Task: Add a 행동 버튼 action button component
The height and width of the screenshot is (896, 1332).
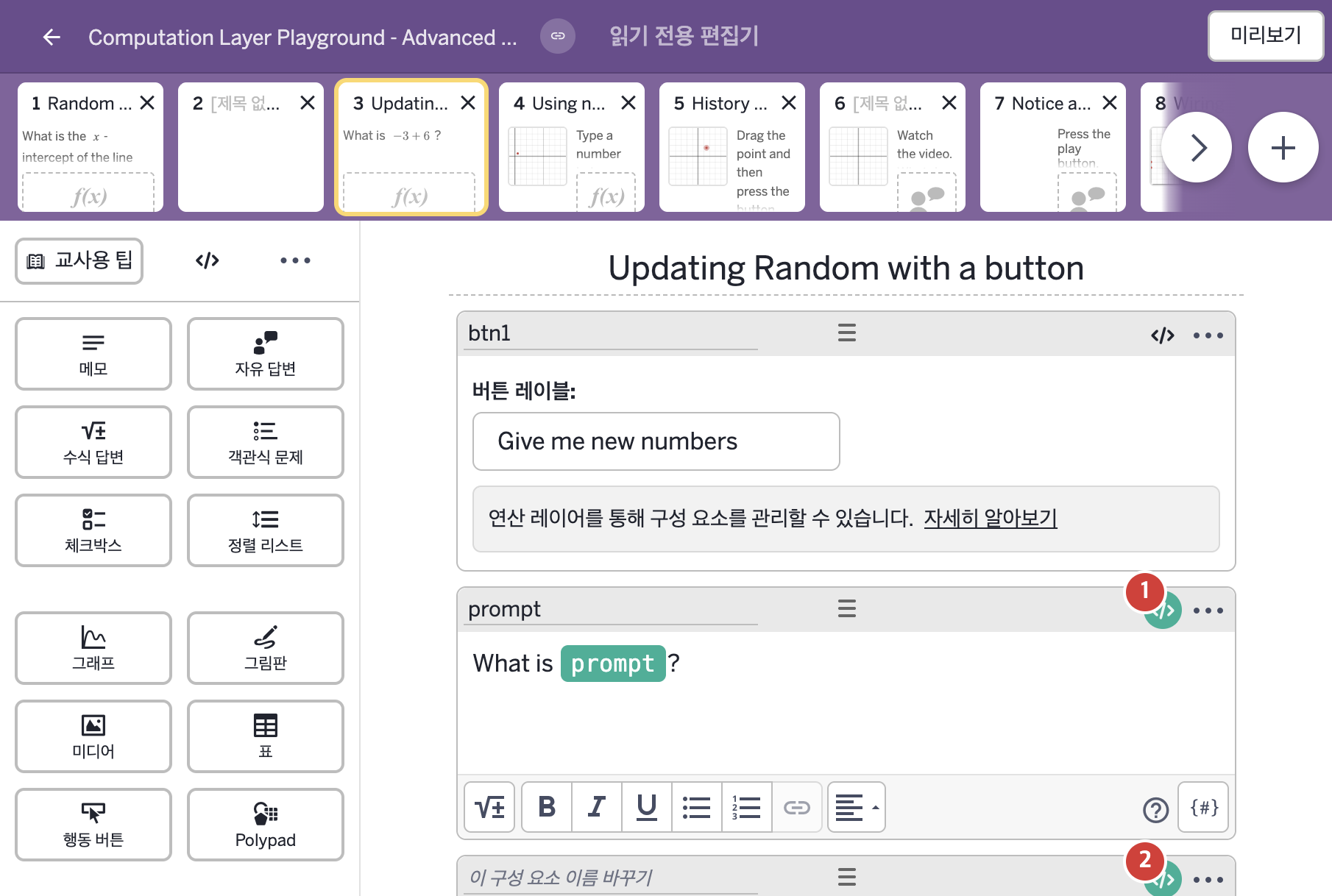Action: [x=93, y=825]
